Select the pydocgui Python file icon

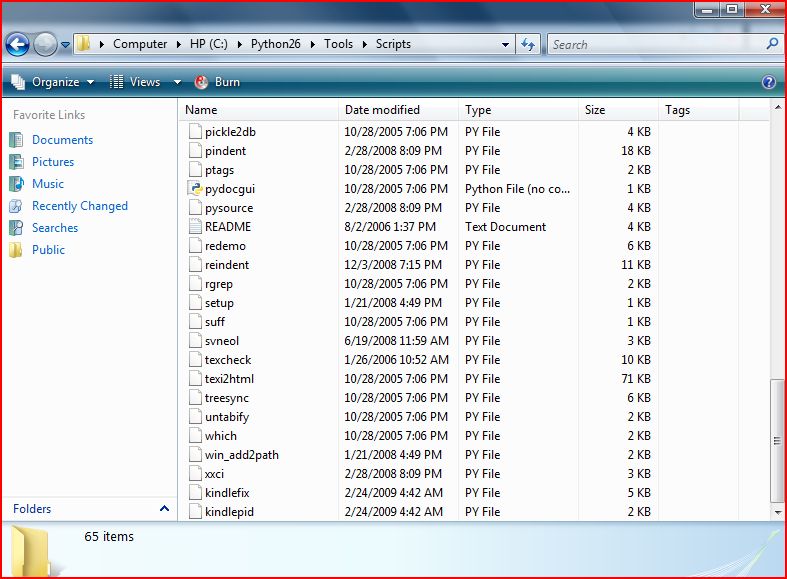[196, 189]
